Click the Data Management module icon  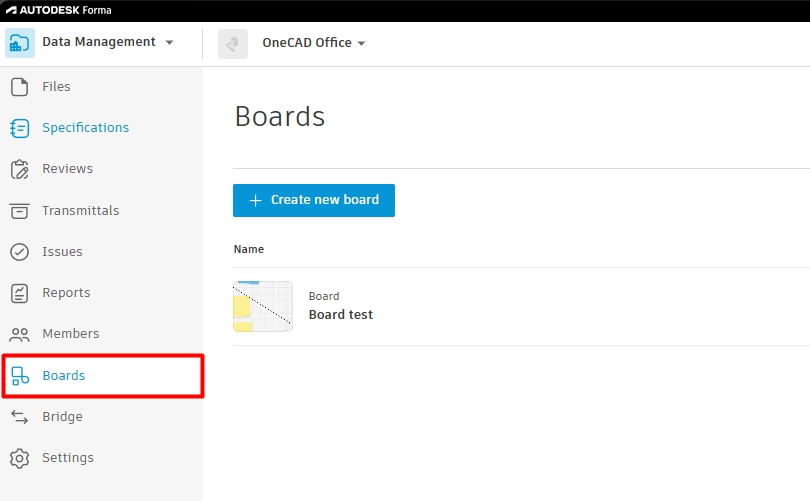click(20, 43)
